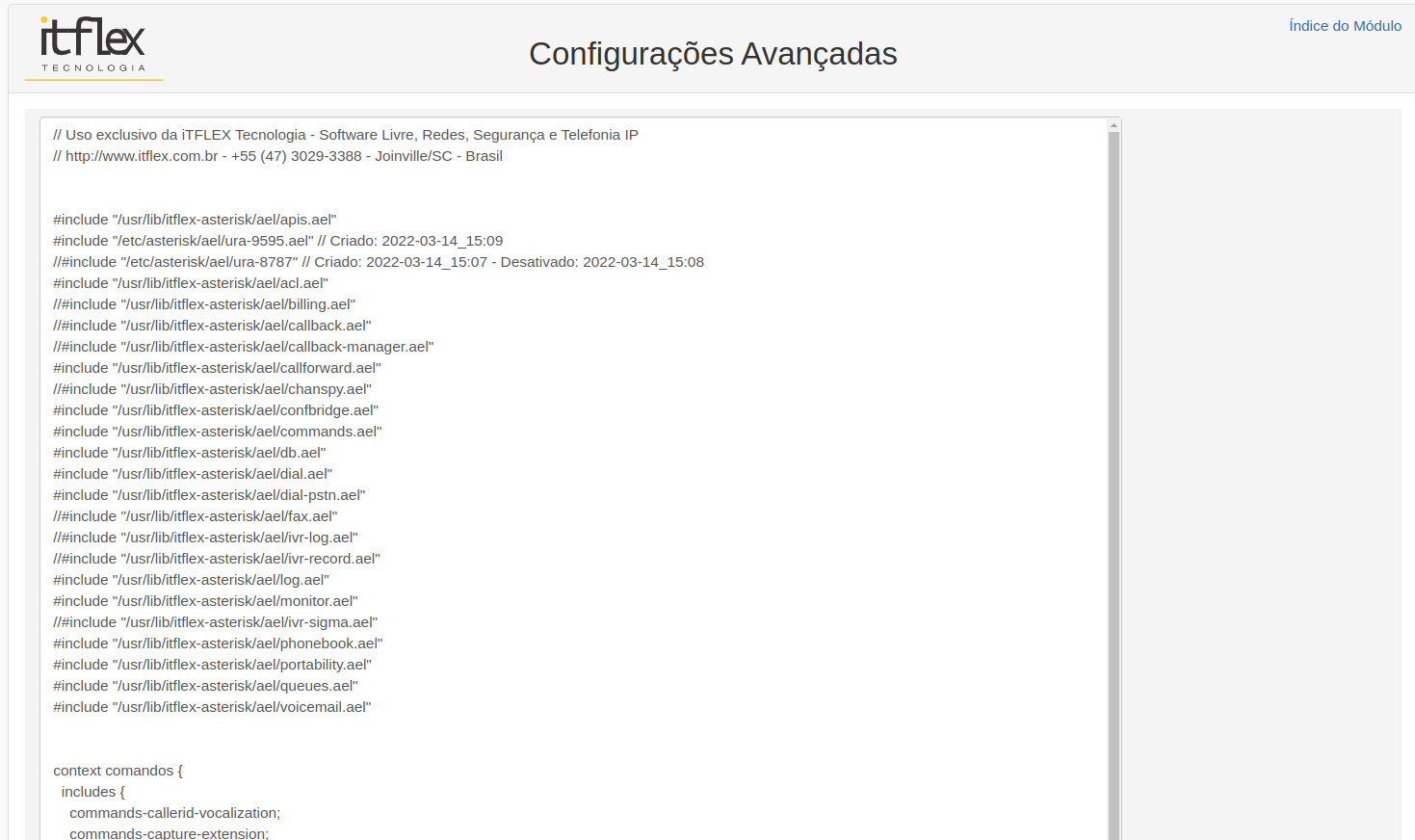Click the callback-manager.ael include line
Image resolution: width=1415 pixels, height=840 pixels.
point(244,347)
